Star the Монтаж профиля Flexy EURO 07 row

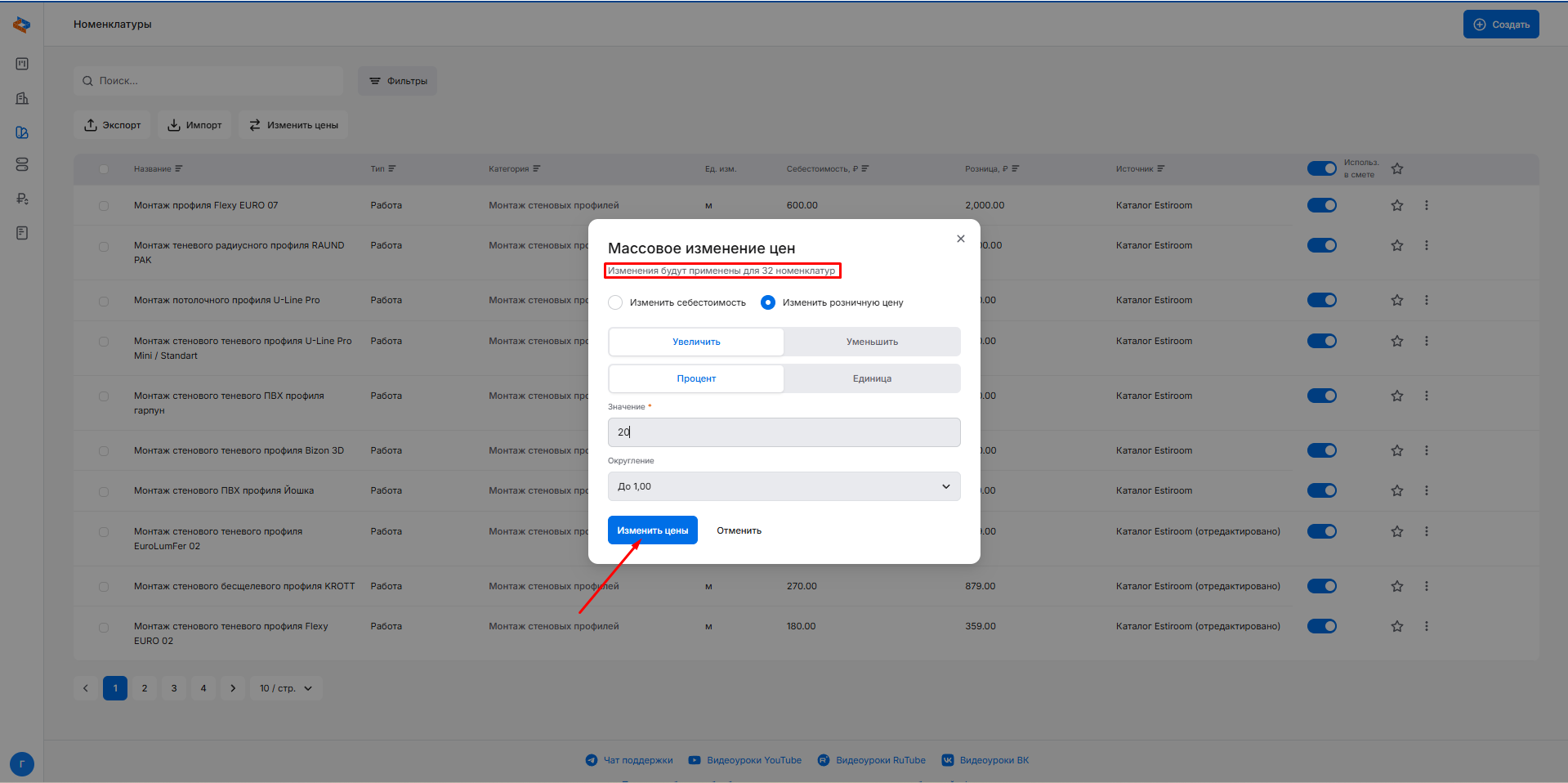(x=1397, y=205)
